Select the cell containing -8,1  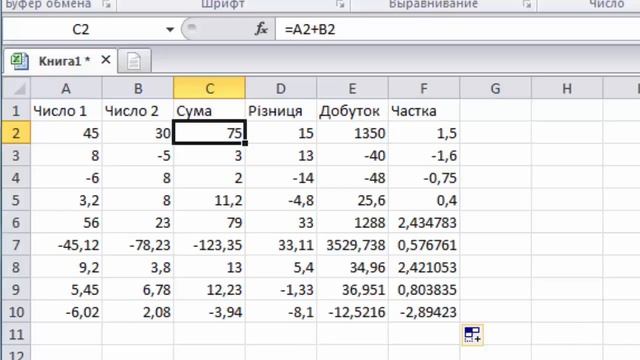281,312
